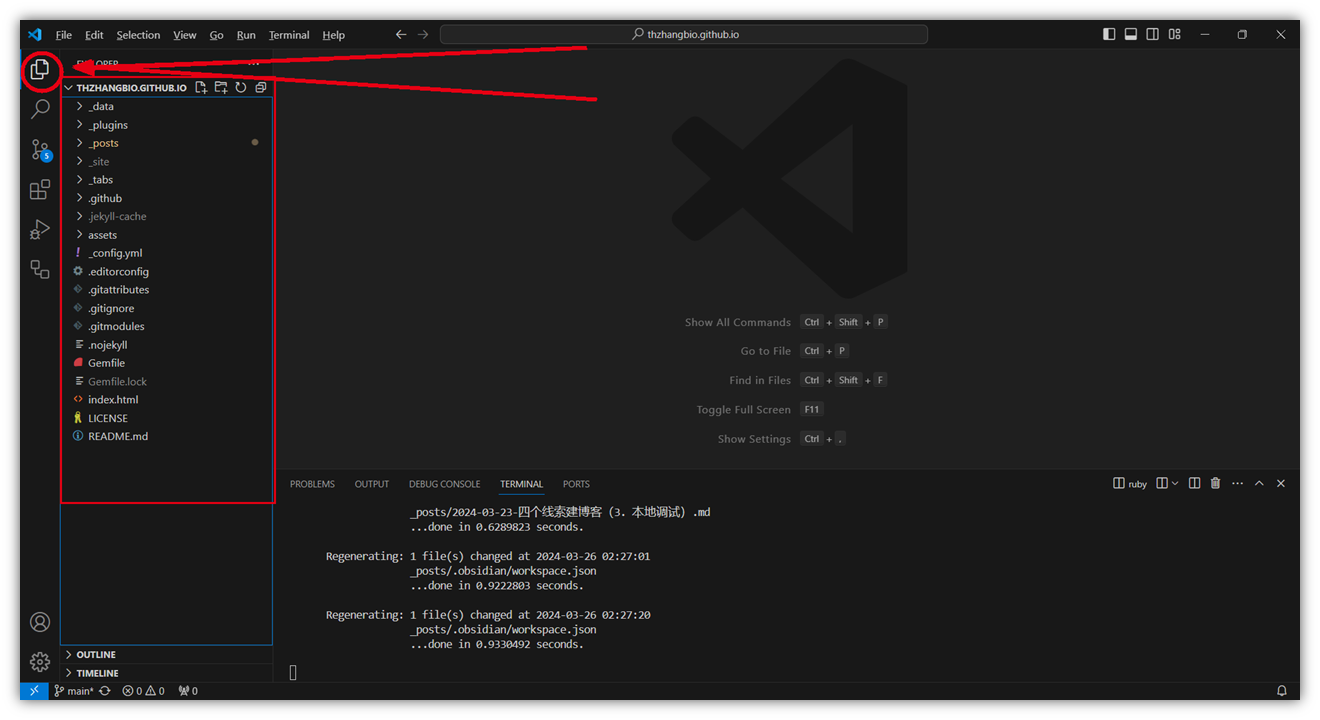This screenshot has width=1320, height=720.
Task: Click the main* branch in status bar
Action: point(74,691)
